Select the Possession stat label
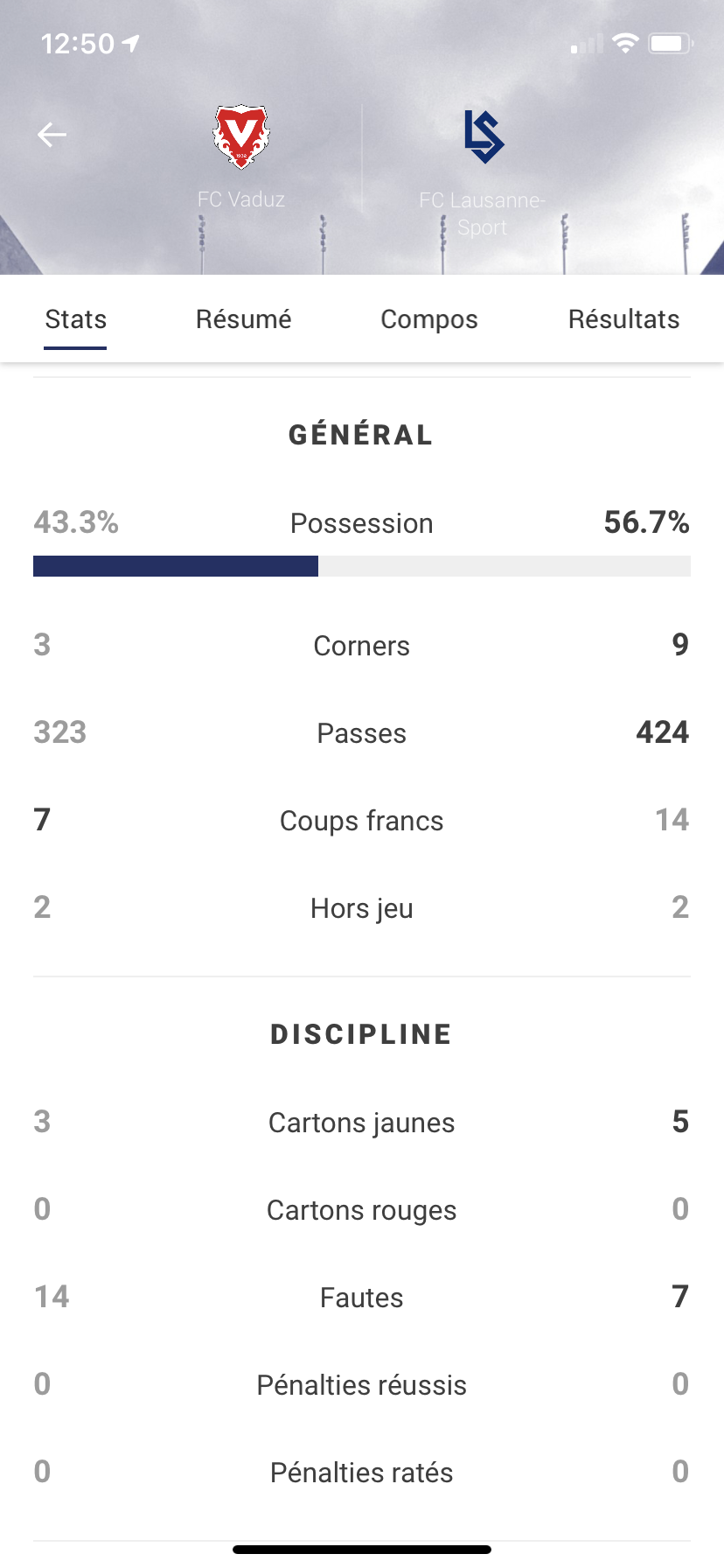This screenshot has height=1568, width=724. tap(362, 523)
